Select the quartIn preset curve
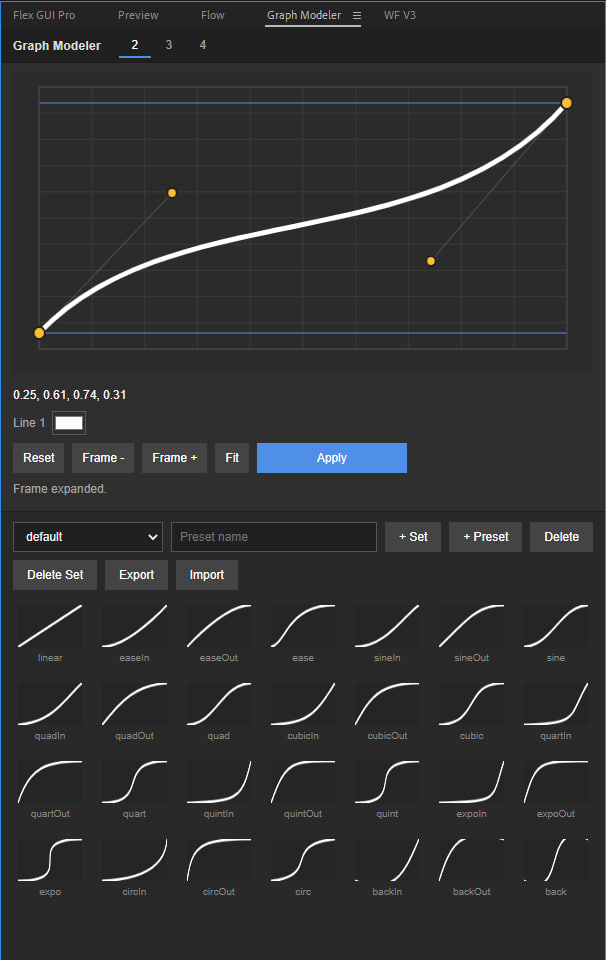Image resolution: width=606 pixels, height=960 pixels. pyautogui.click(x=556, y=704)
